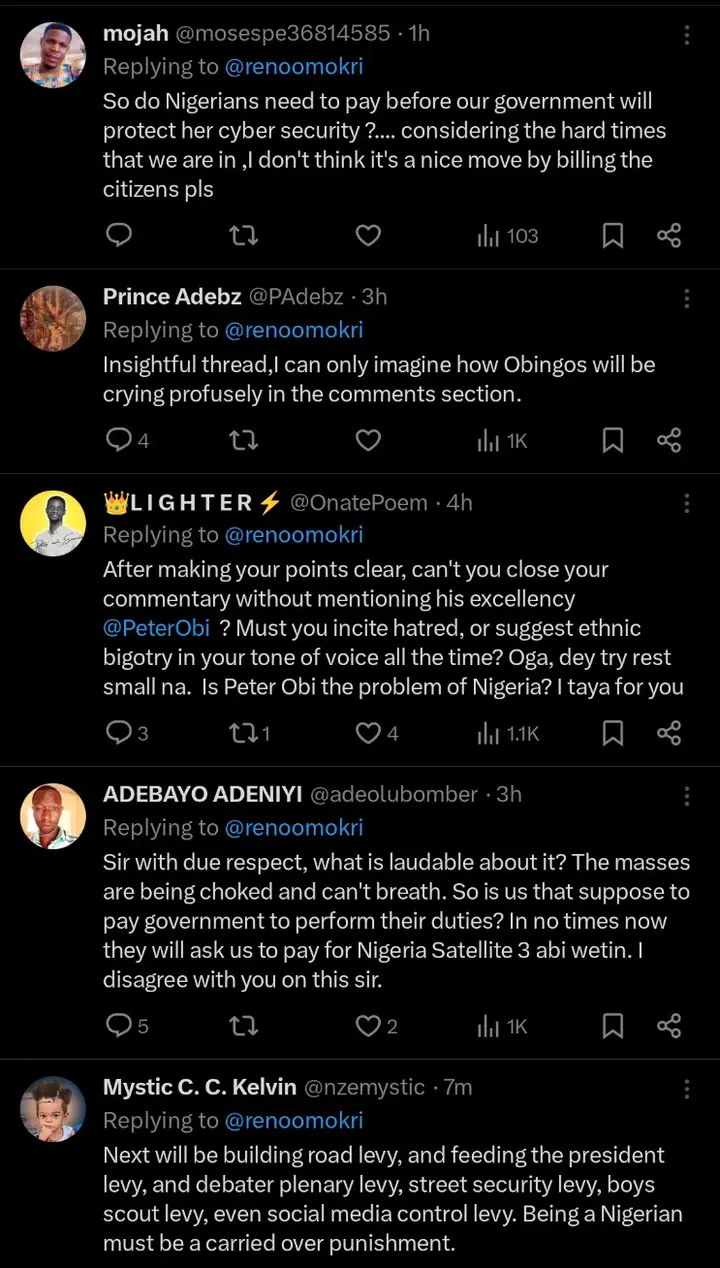720x1268 pixels.
Task: Reply to ADEBAYO ADENIYI's tweet
Action: point(127,1026)
